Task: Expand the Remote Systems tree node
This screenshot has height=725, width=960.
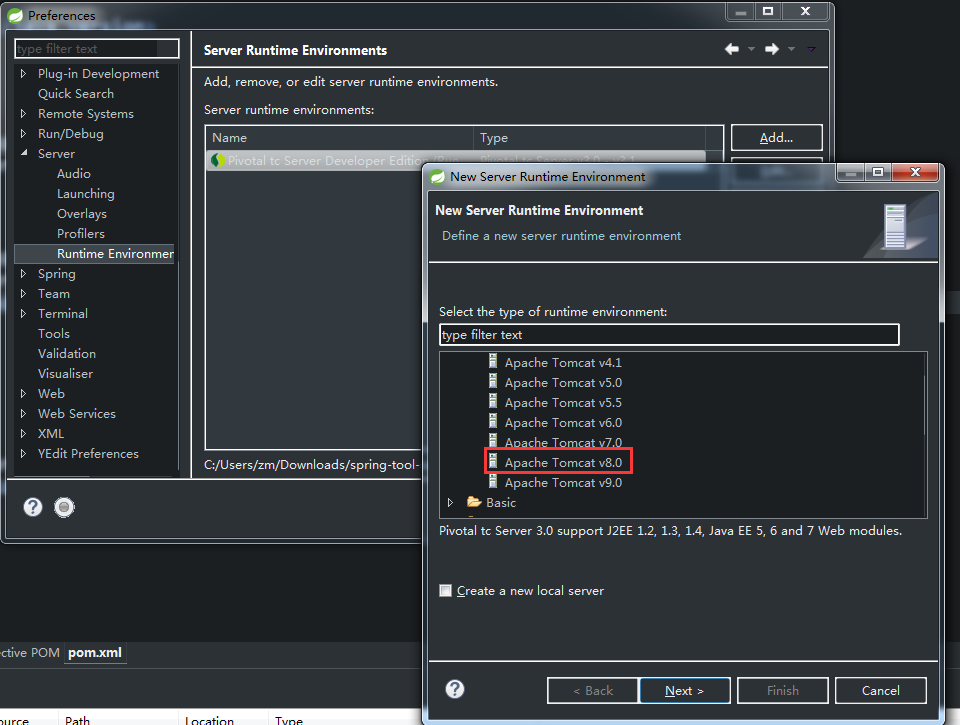Action: [23, 113]
